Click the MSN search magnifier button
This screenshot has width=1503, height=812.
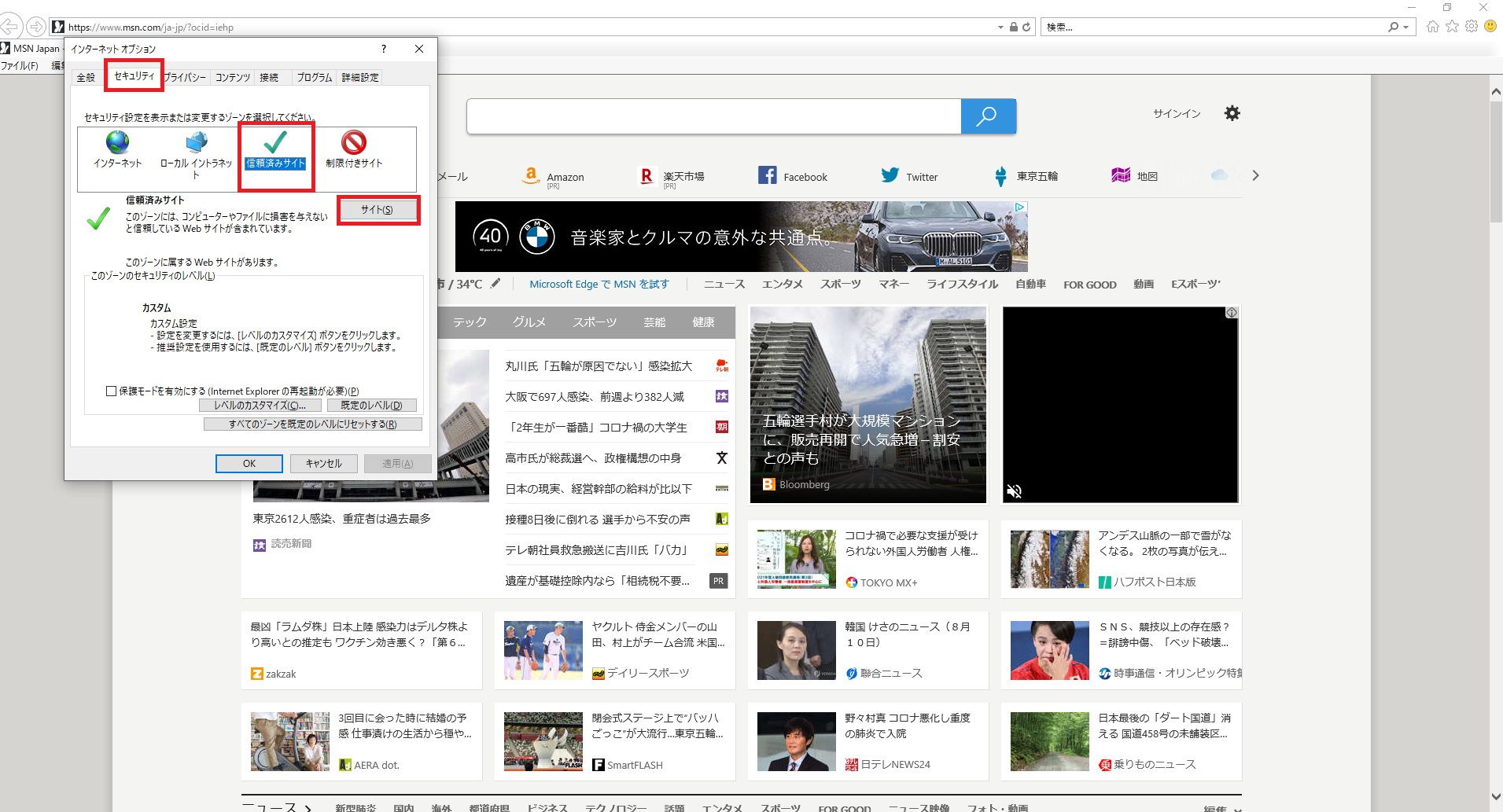(987, 116)
